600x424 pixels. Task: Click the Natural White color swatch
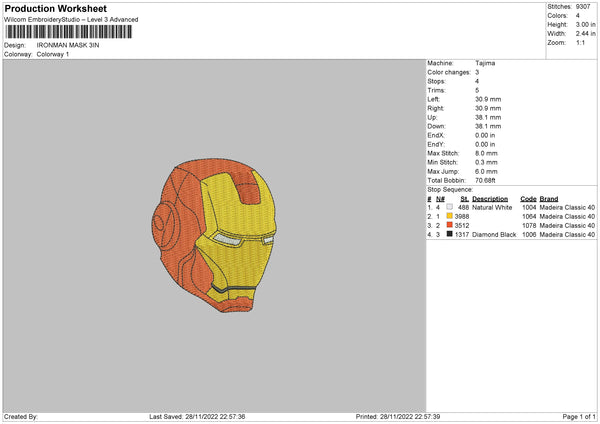(449, 207)
